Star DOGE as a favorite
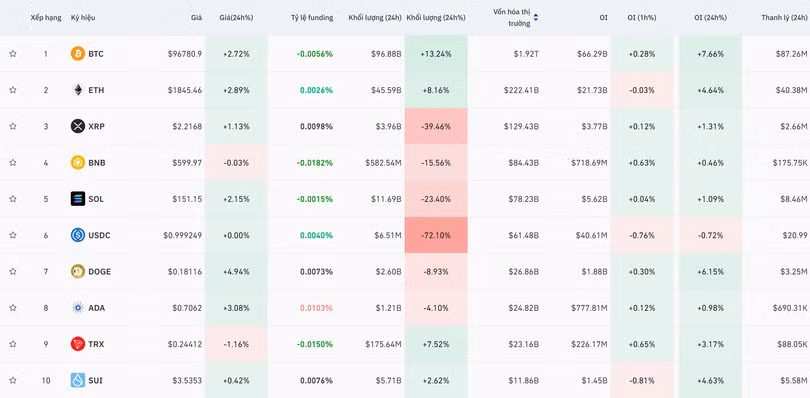810x398 pixels. click(x=13, y=271)
